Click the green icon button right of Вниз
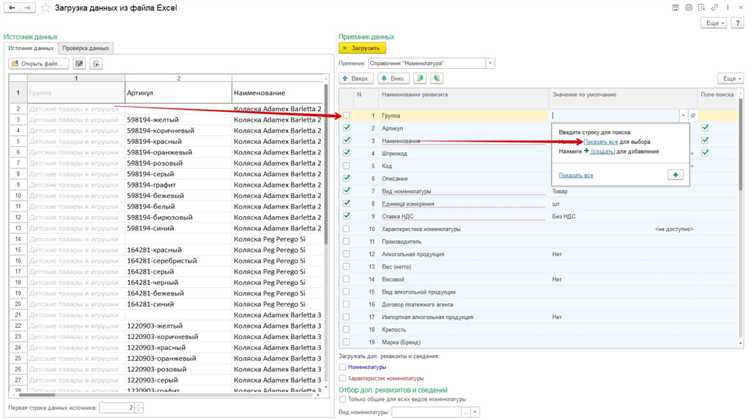The width and height of the screenshot is (750, 420). 420,78
